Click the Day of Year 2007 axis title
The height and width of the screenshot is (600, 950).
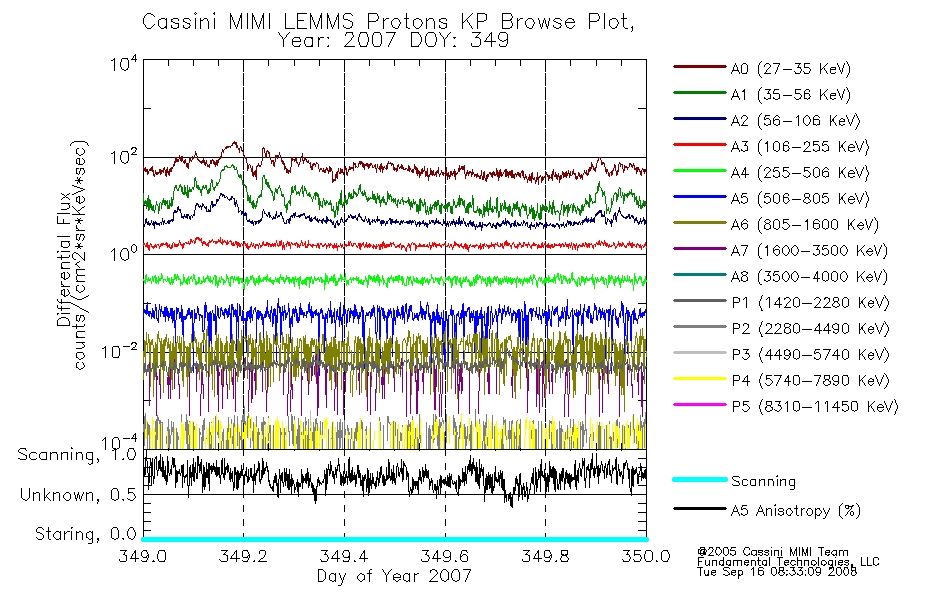pyautogui.click(x=394, y=576)
